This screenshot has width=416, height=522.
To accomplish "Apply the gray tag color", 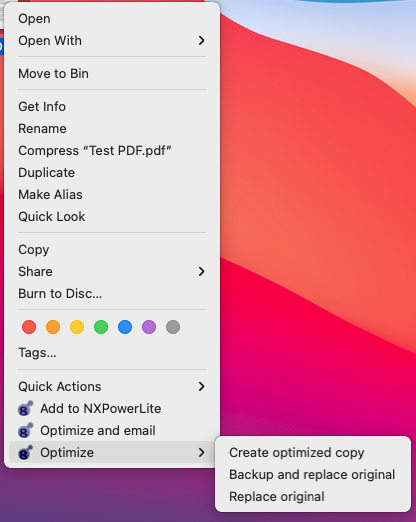I will pyautogui.click(x=173, y=327).
